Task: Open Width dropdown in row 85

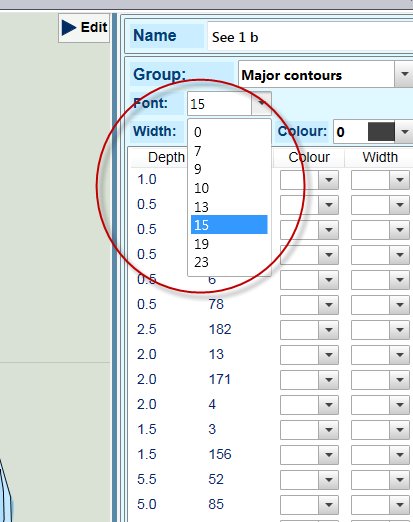Action: (x=399, y=505)
